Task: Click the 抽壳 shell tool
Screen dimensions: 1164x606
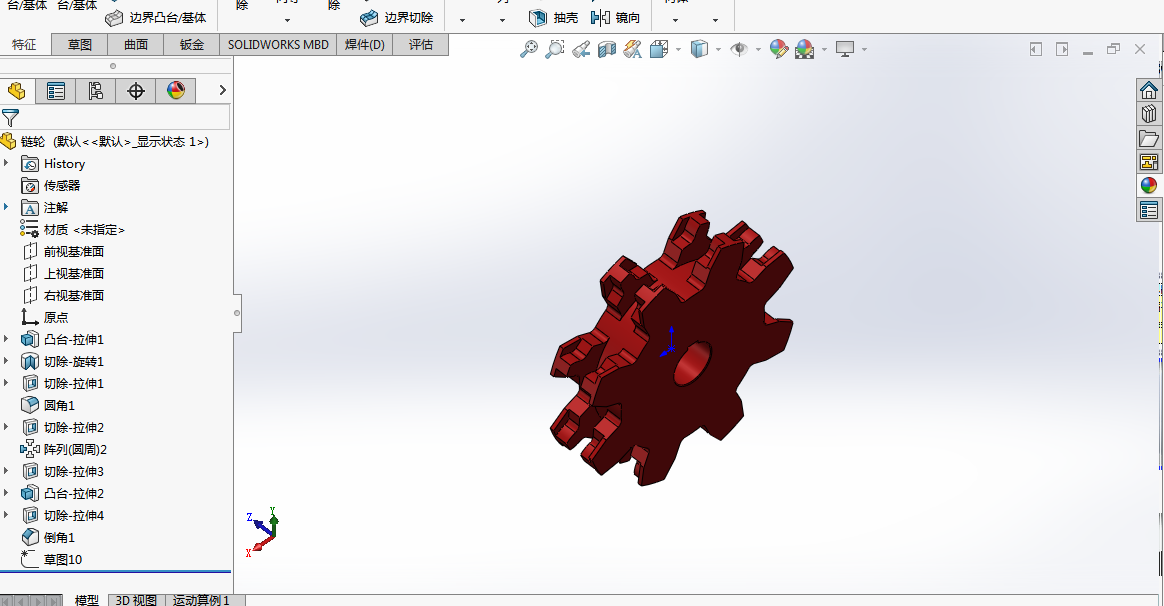Action: tap(554, 18)
